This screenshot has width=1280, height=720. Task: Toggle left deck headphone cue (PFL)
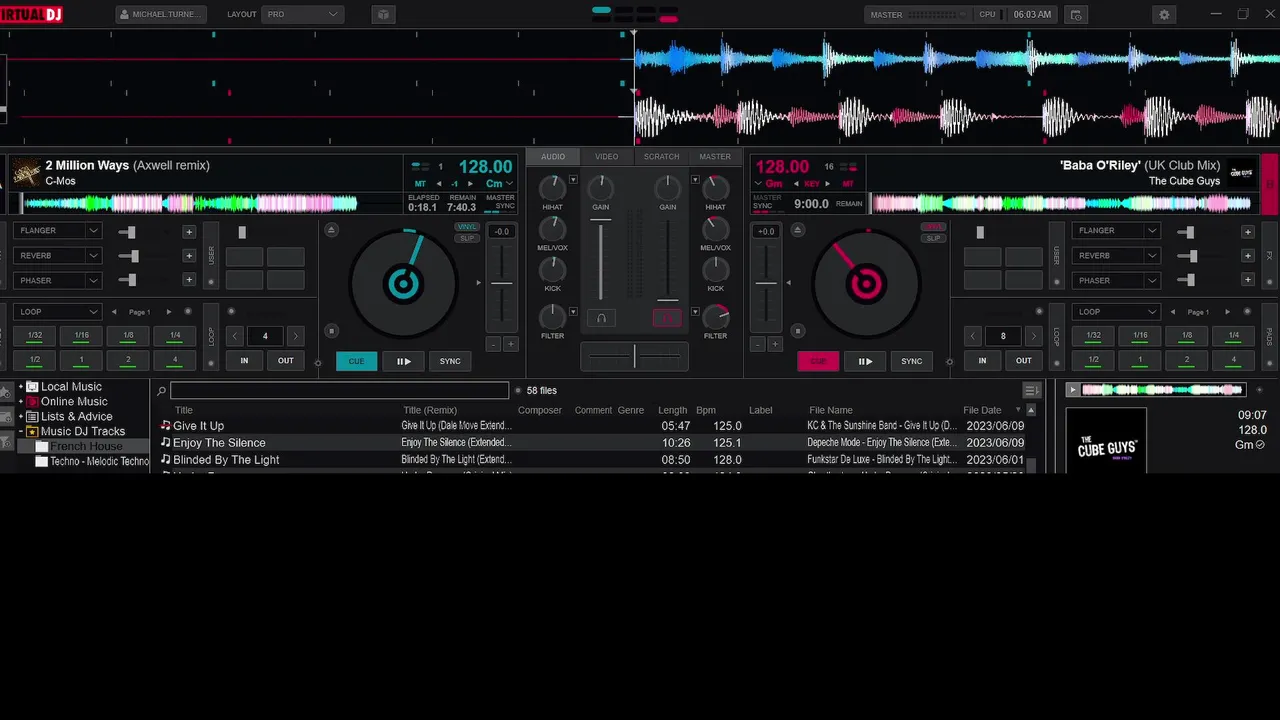pyautogui.click(x=601, y=318)
